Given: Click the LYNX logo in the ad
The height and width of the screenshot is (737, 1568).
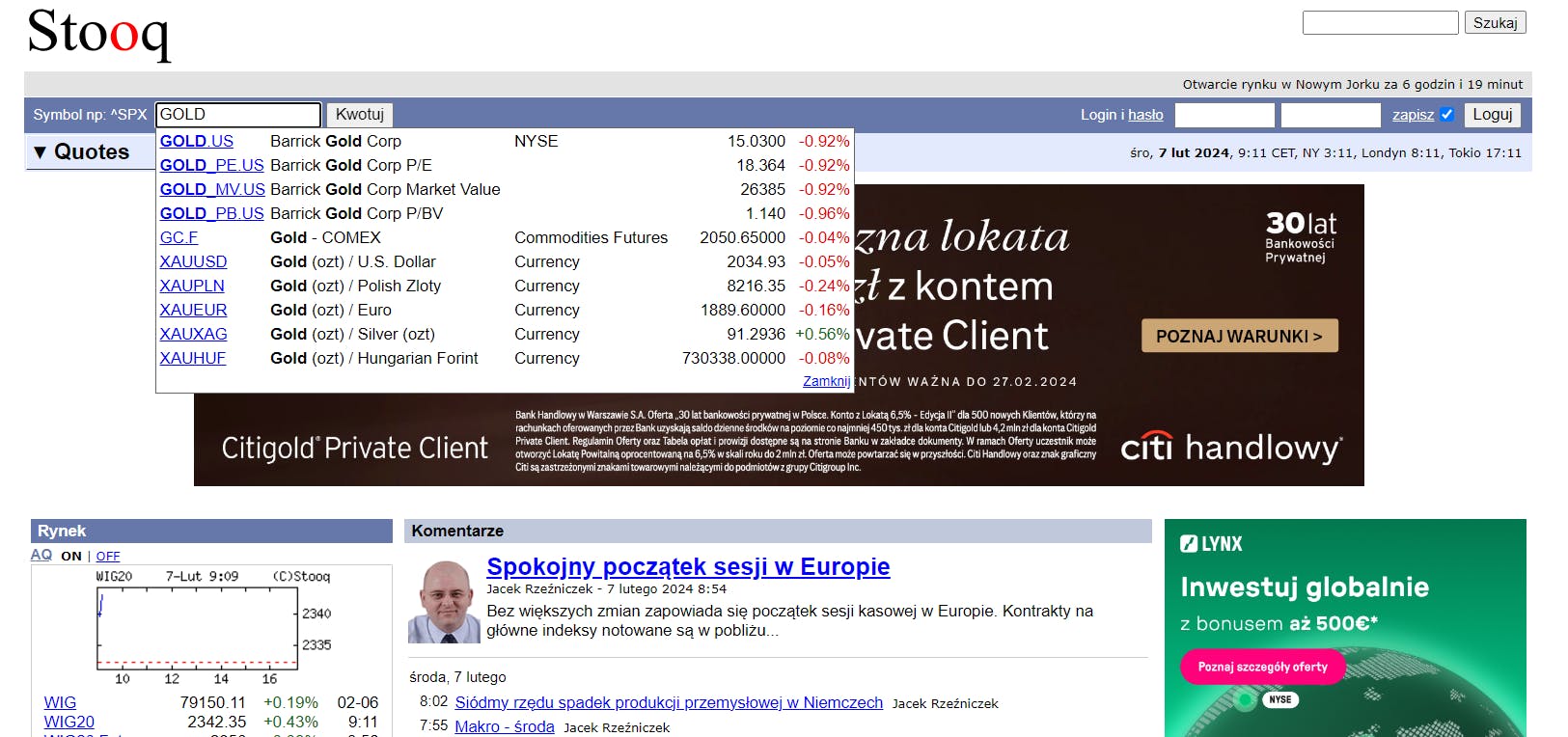Looking at the screenshot, I should (1211, 544).
